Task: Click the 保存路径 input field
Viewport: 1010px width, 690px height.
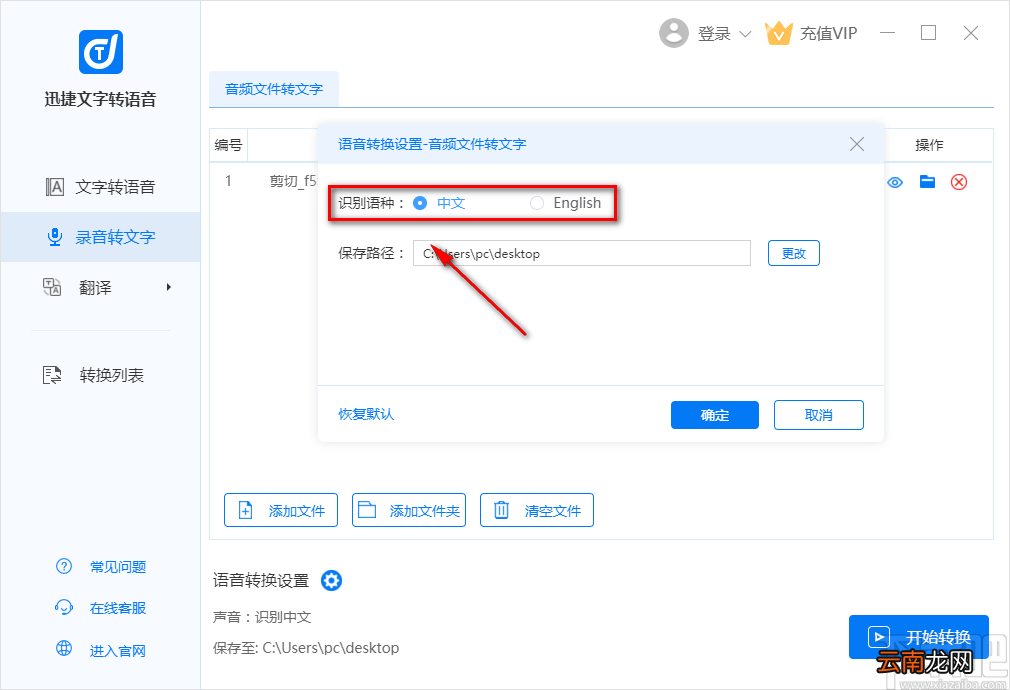Action: click(582, 253)
